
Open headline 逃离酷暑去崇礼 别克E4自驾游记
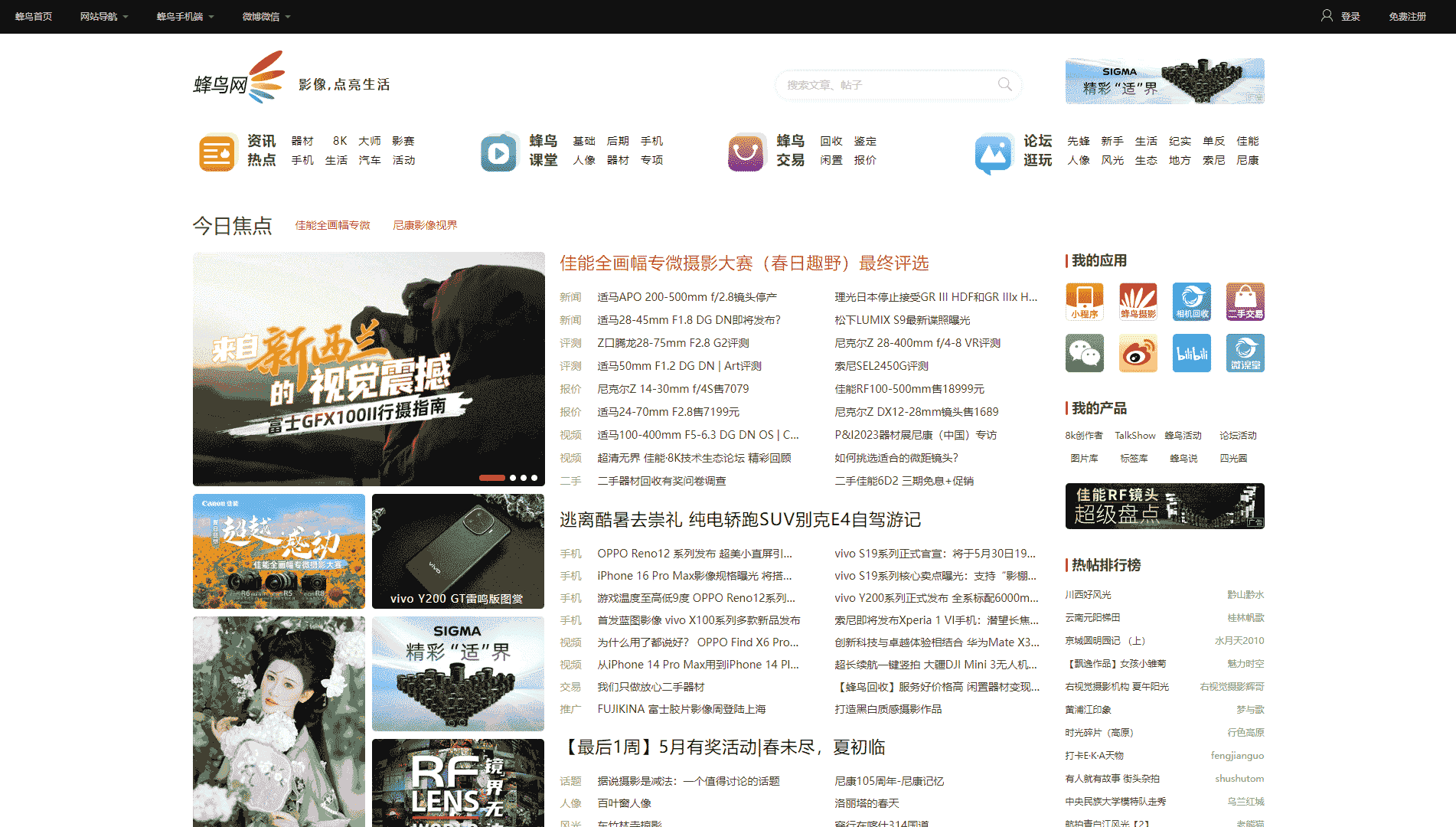click(x=739, y=520)
